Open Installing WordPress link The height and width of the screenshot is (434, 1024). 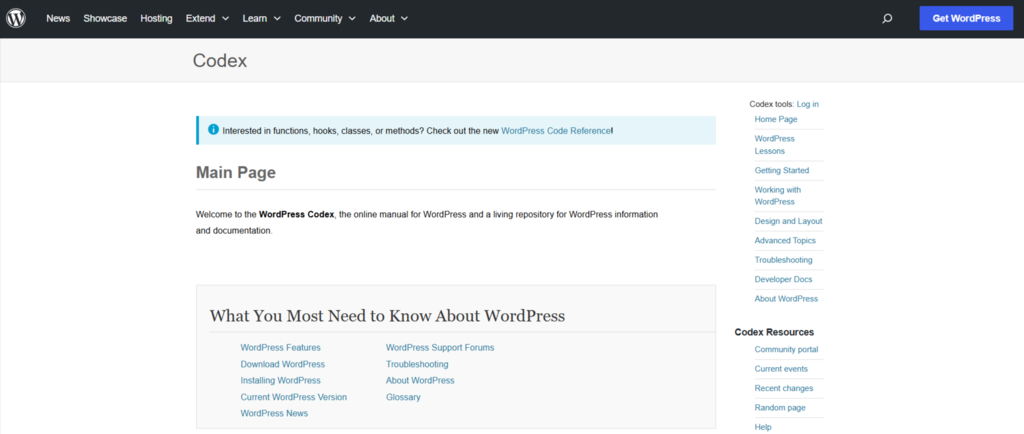[280, 380]
